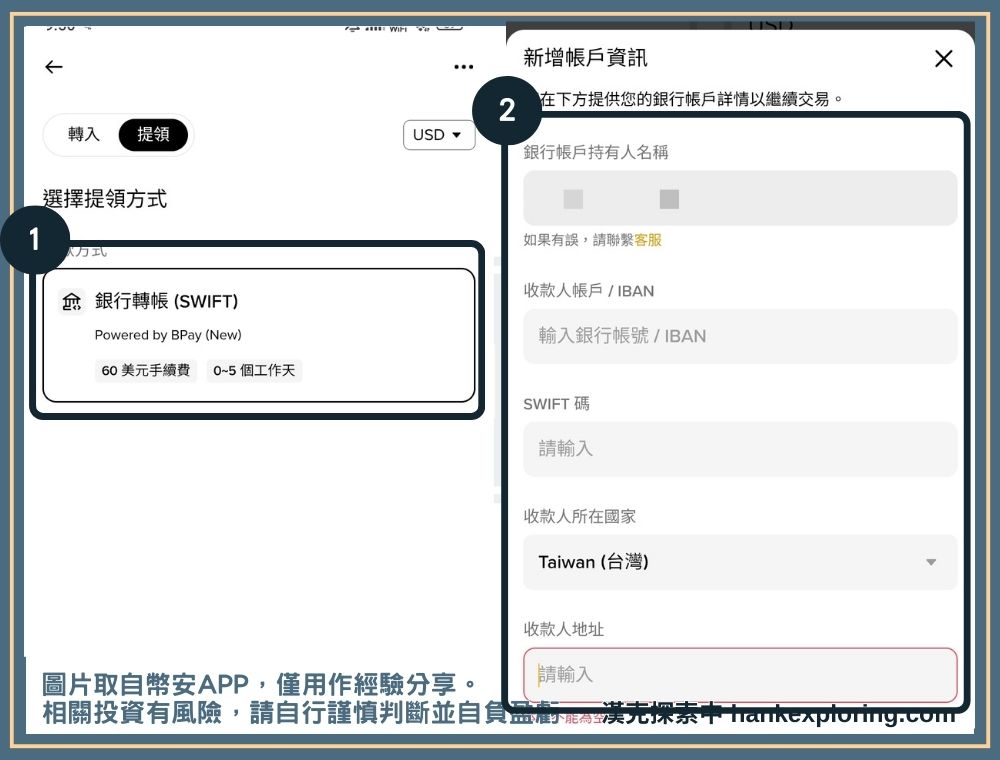Open the USD currency dropdown
The image size is (1000, 760).
point(438,135)
